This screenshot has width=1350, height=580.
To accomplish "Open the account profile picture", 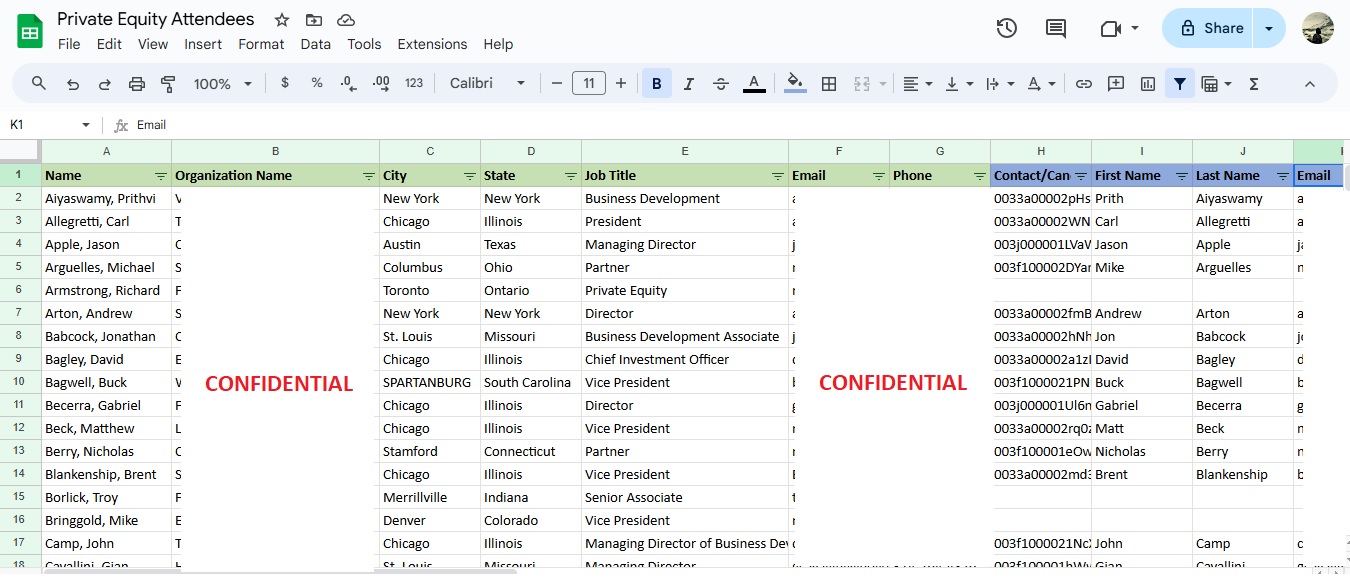I will (1318, 28).
